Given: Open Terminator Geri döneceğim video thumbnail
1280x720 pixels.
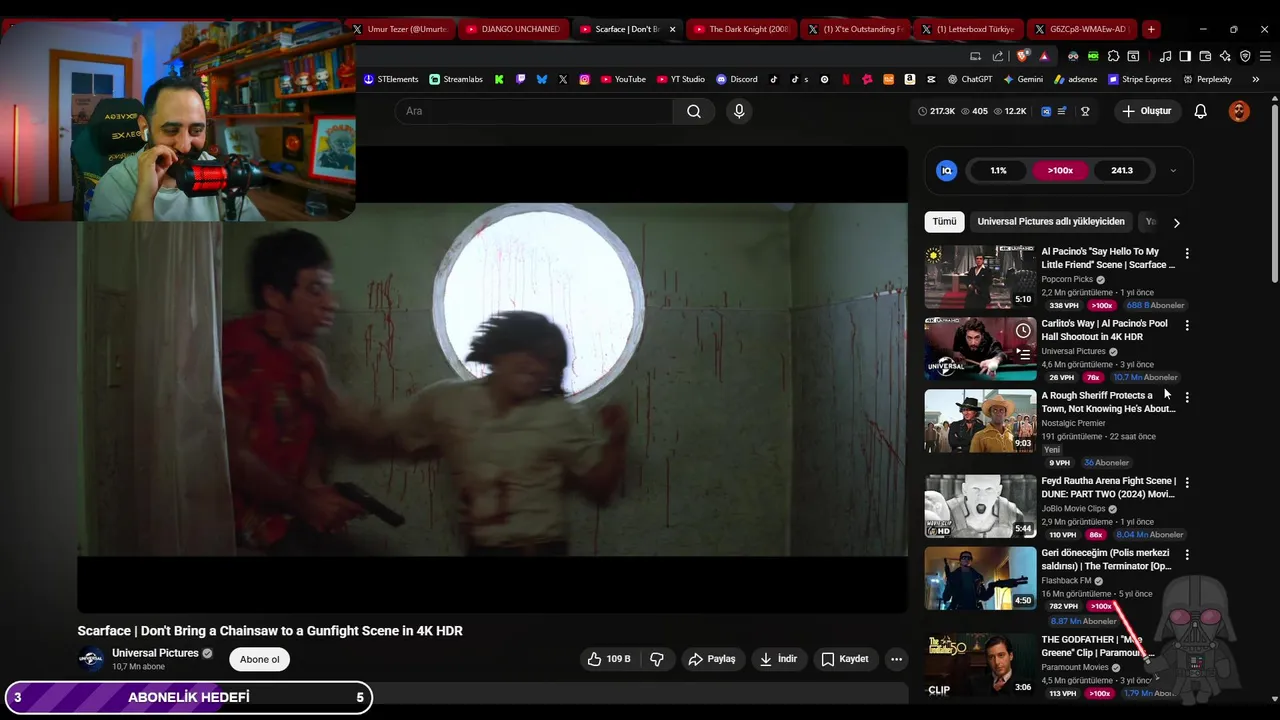Looking at the screenshot, I should tap(980, 578).
